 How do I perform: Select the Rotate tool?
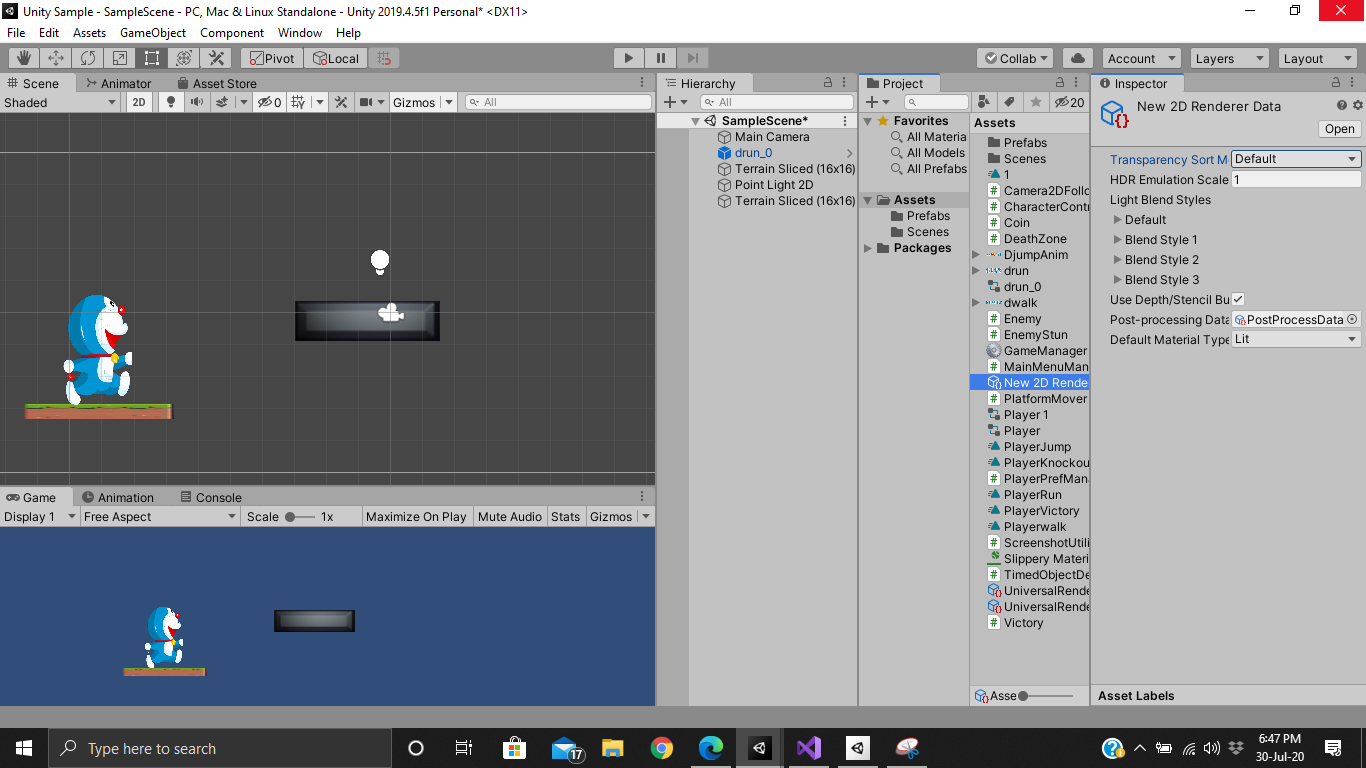88,58
